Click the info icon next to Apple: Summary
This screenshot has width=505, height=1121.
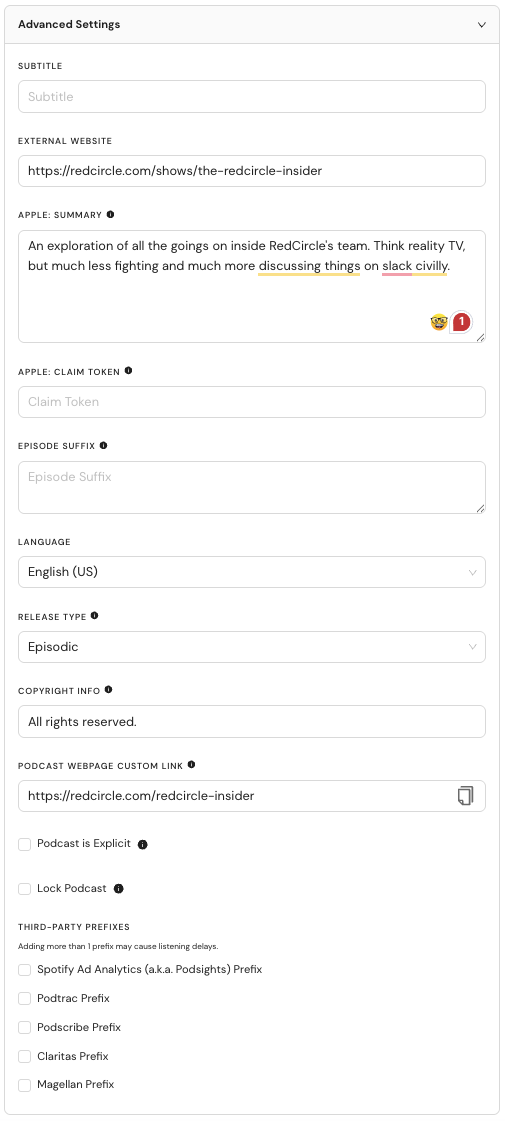[x=110, y=214]
